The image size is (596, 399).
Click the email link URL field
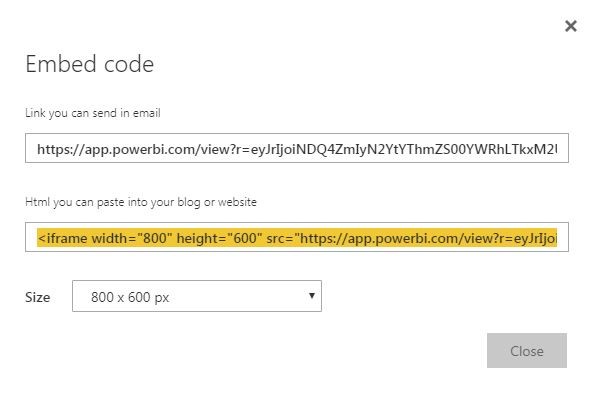tap(297, 148)
